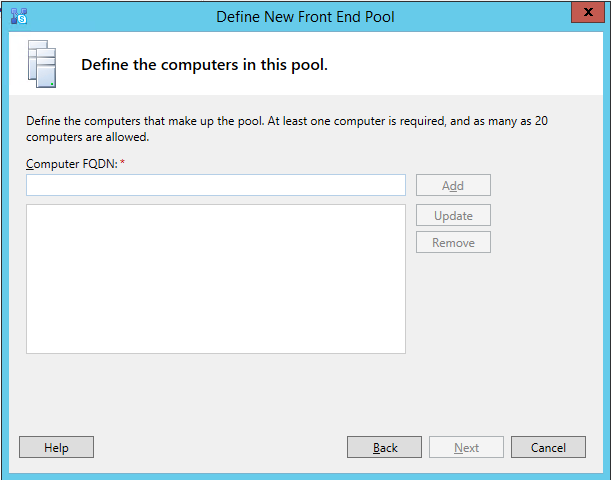611x480 pixels.
Task: Click the white header banner right of the heading
Action: [x=470, y=65]
